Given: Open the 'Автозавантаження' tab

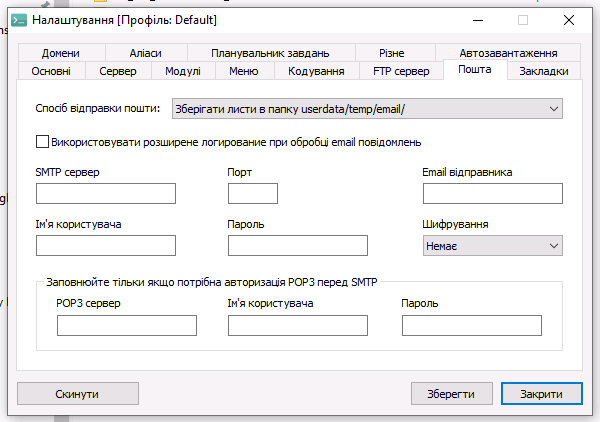Looking at the screenshot, I should 508,54.
